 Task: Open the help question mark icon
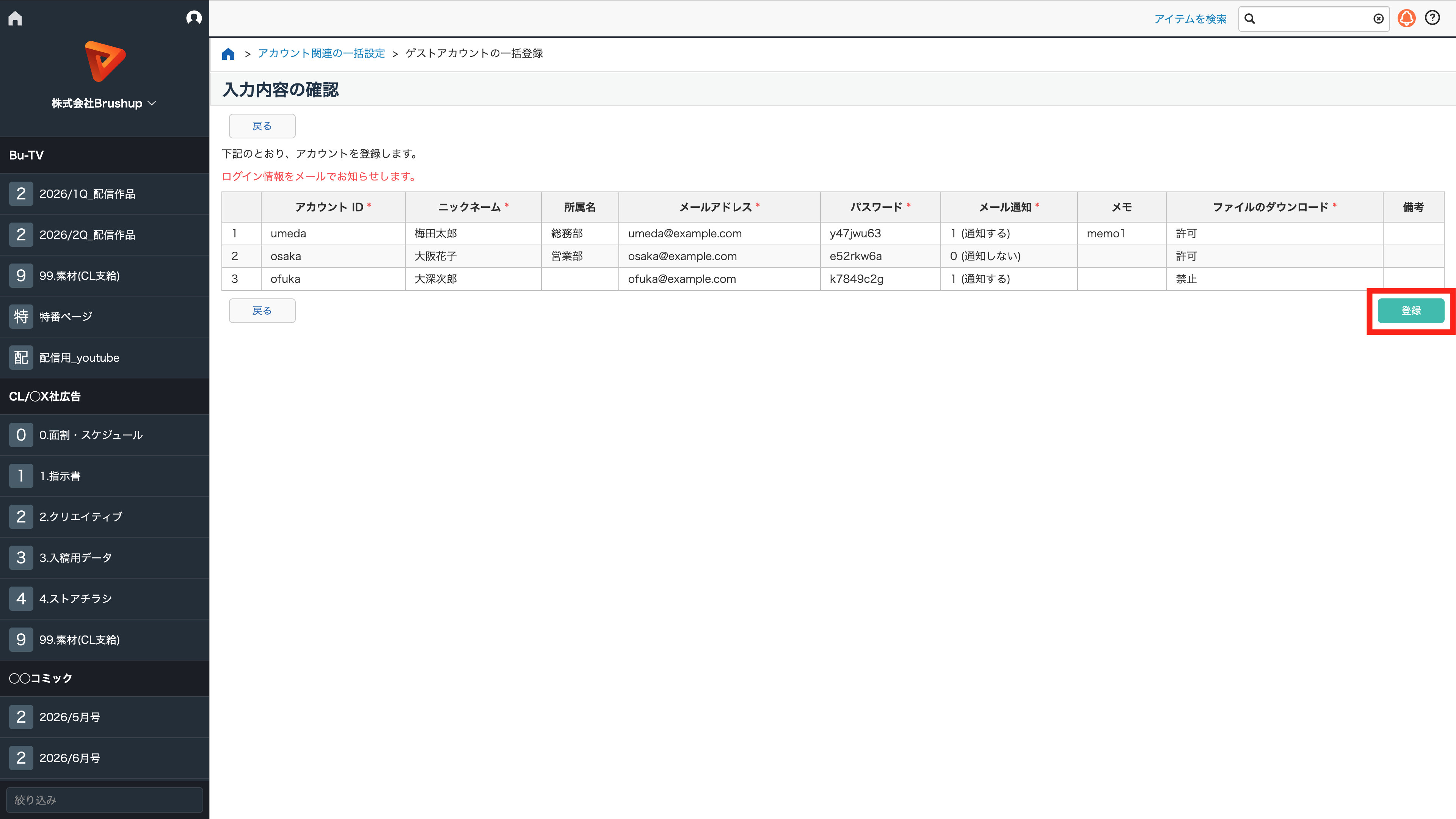pos(1432,18)
